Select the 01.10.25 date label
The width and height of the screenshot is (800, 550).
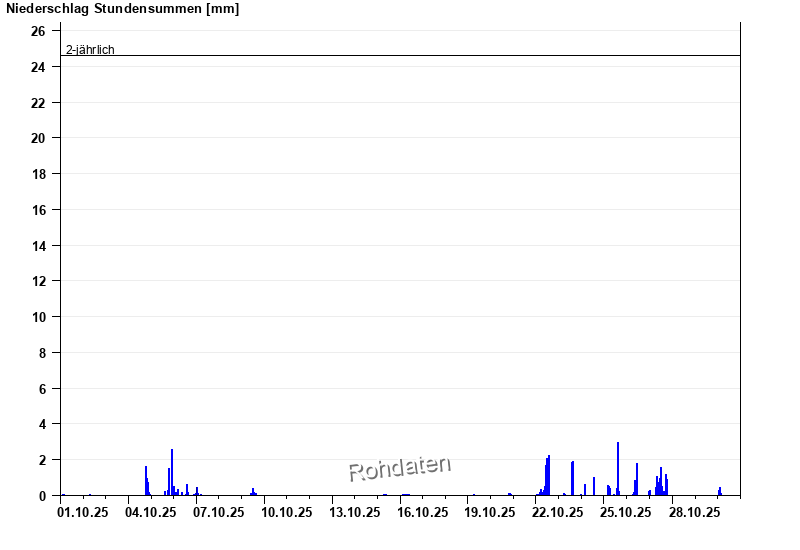82,513
